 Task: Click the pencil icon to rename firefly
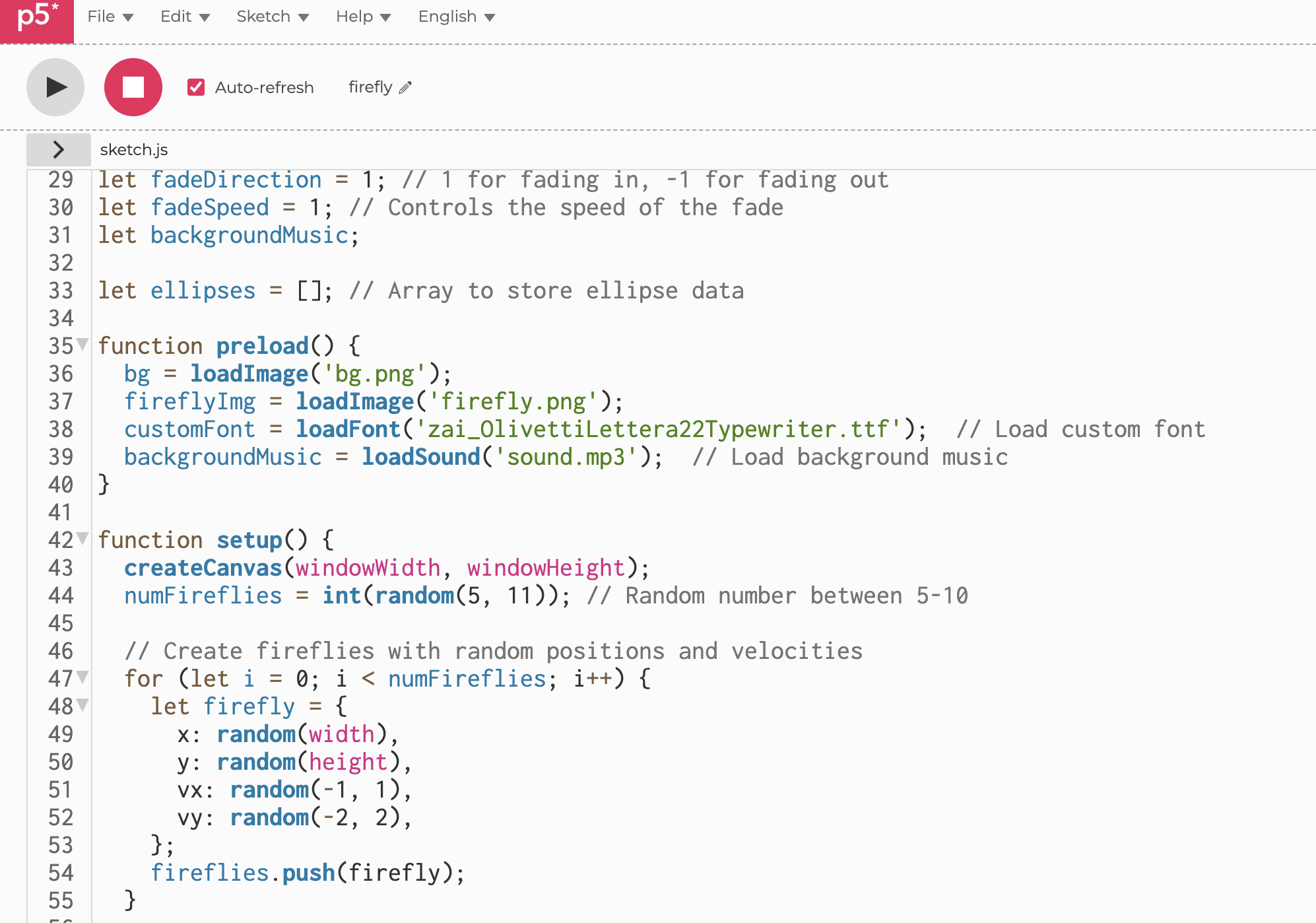(405, 87)
